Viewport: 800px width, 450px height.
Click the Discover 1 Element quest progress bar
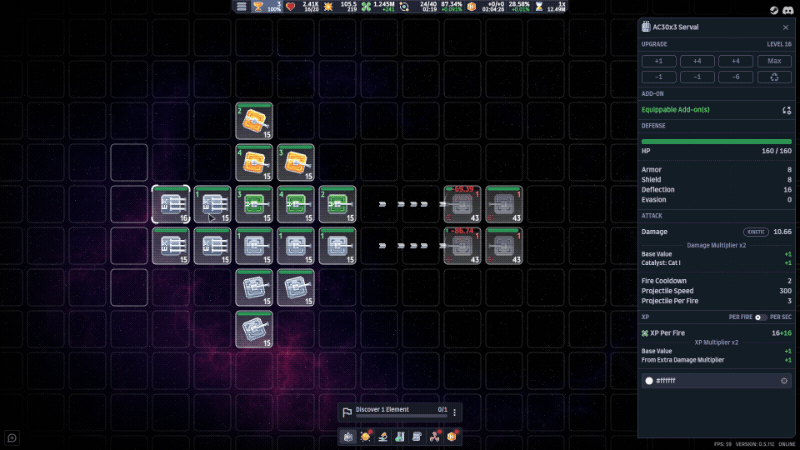pyautogui.click(x=401, y=416)
